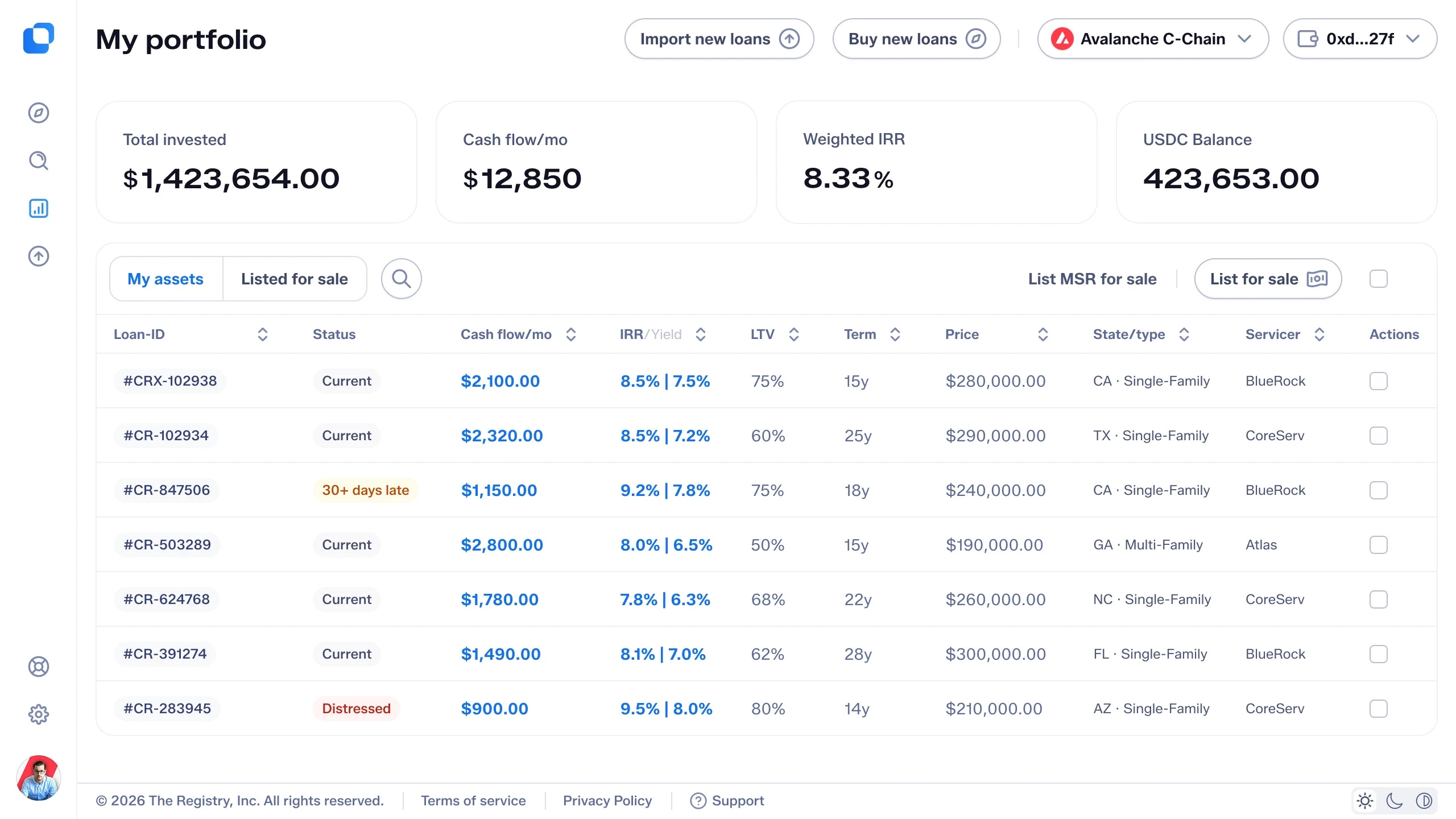Click the wallet icon next to 0xd...27f

tap(1308, 39)
